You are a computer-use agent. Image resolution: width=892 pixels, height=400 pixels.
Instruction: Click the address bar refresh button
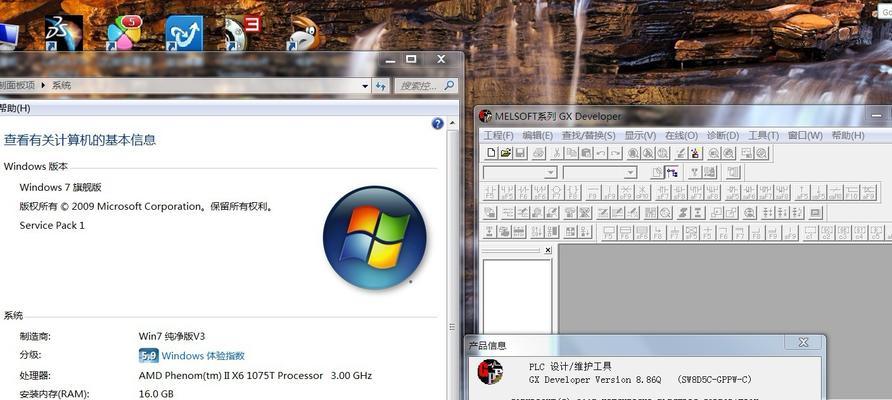pos(381,86)
